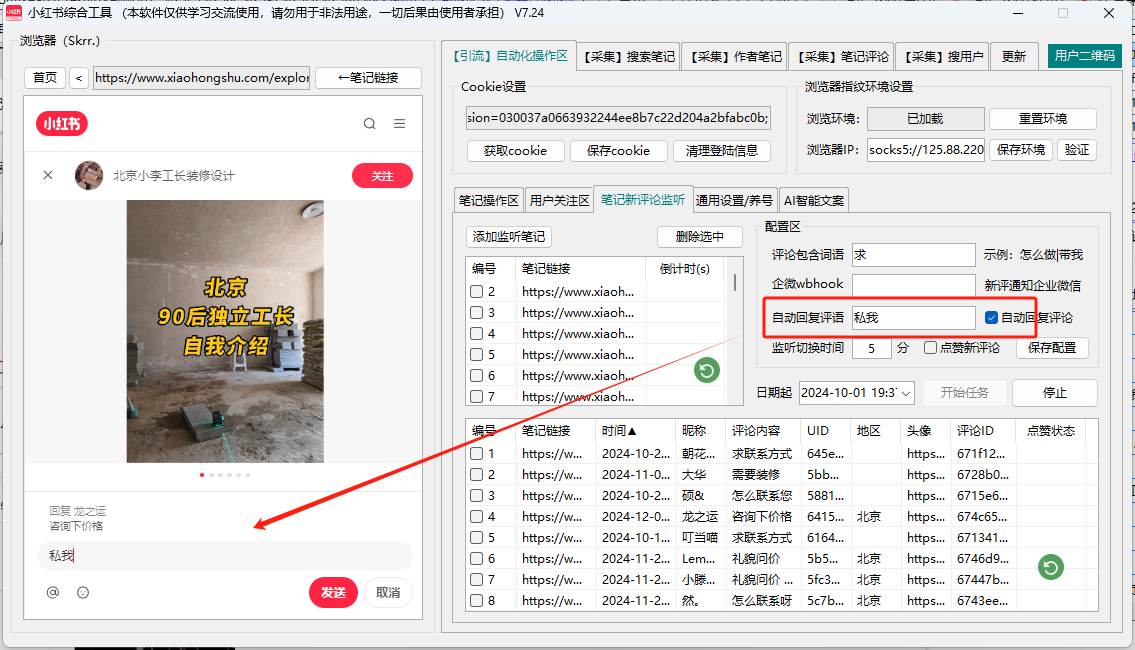
Task: Switch to the 【采集】搜索笔记 tab
Action: point(628,56)
